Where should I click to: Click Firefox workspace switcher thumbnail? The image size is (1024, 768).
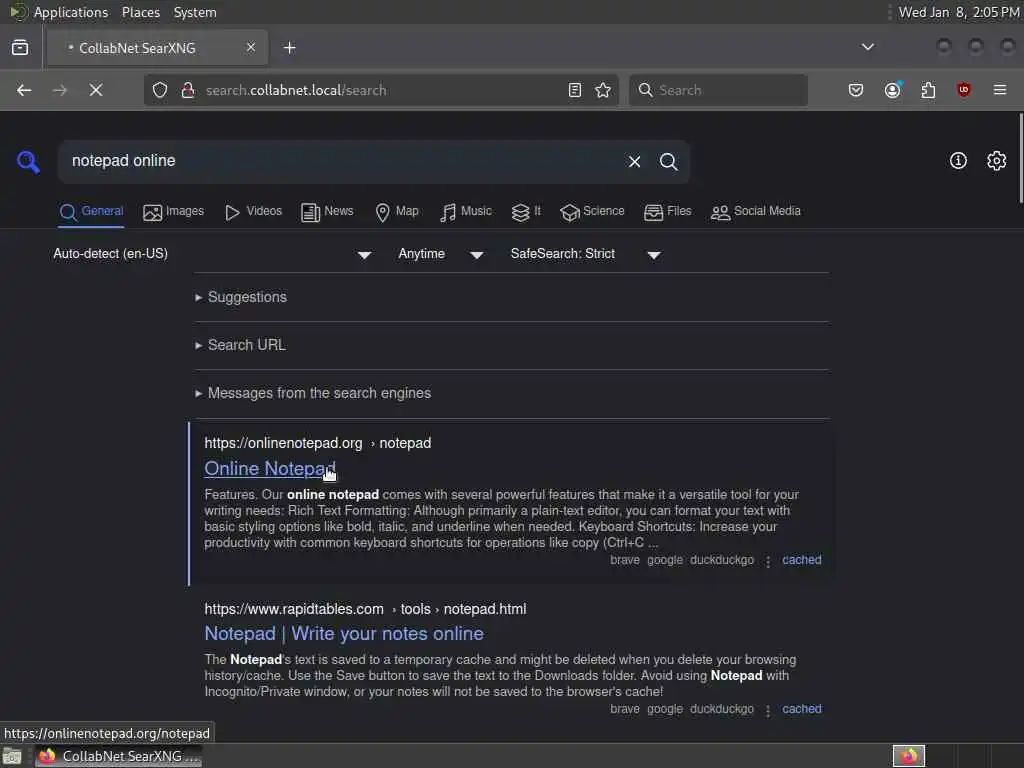909,756
